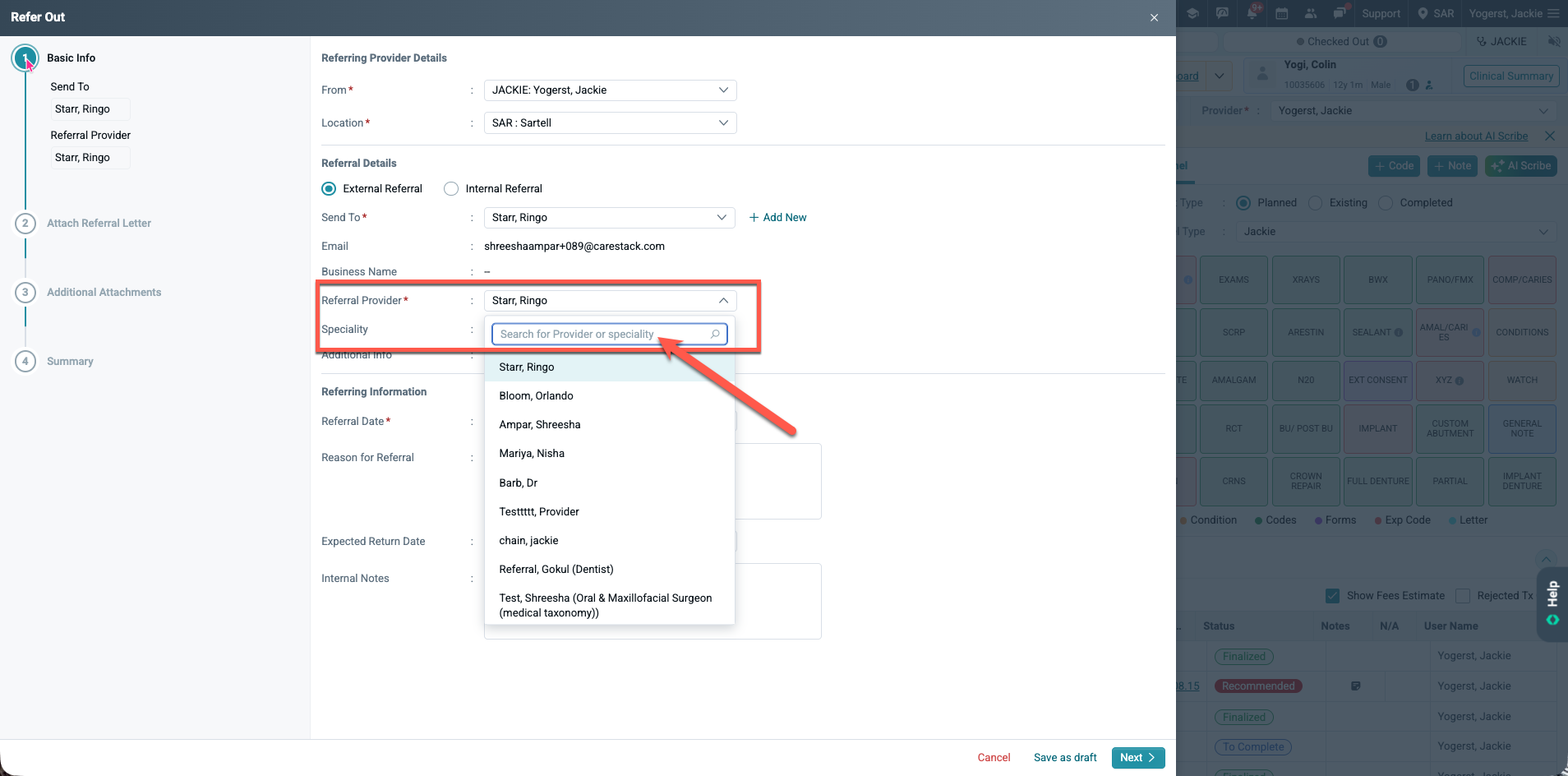Choose Mariya, Nisha from provider list
The height and width of the screenshot is (776, 1568).
(609, 453)
